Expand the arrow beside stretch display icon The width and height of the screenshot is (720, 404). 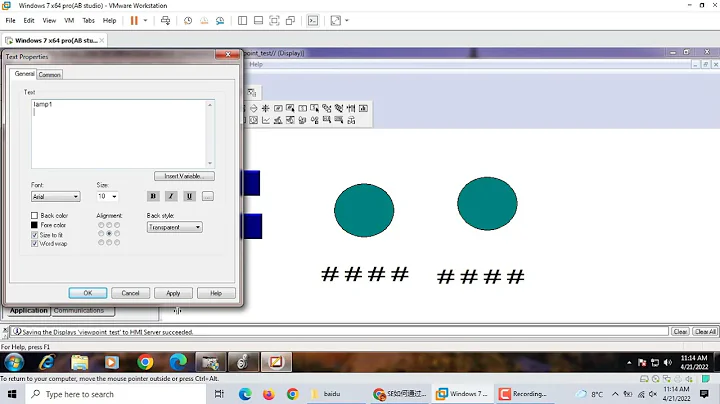(x=347, y=21)
